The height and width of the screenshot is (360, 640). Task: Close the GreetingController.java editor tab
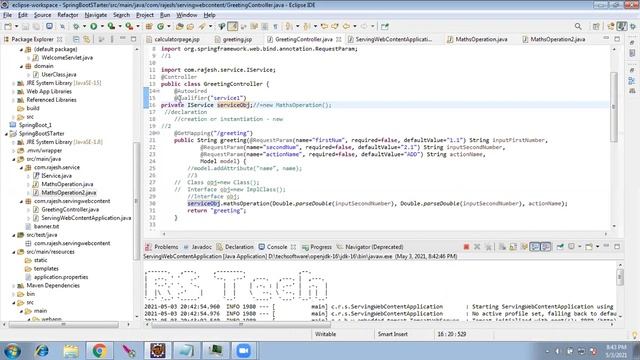(338, 39)
